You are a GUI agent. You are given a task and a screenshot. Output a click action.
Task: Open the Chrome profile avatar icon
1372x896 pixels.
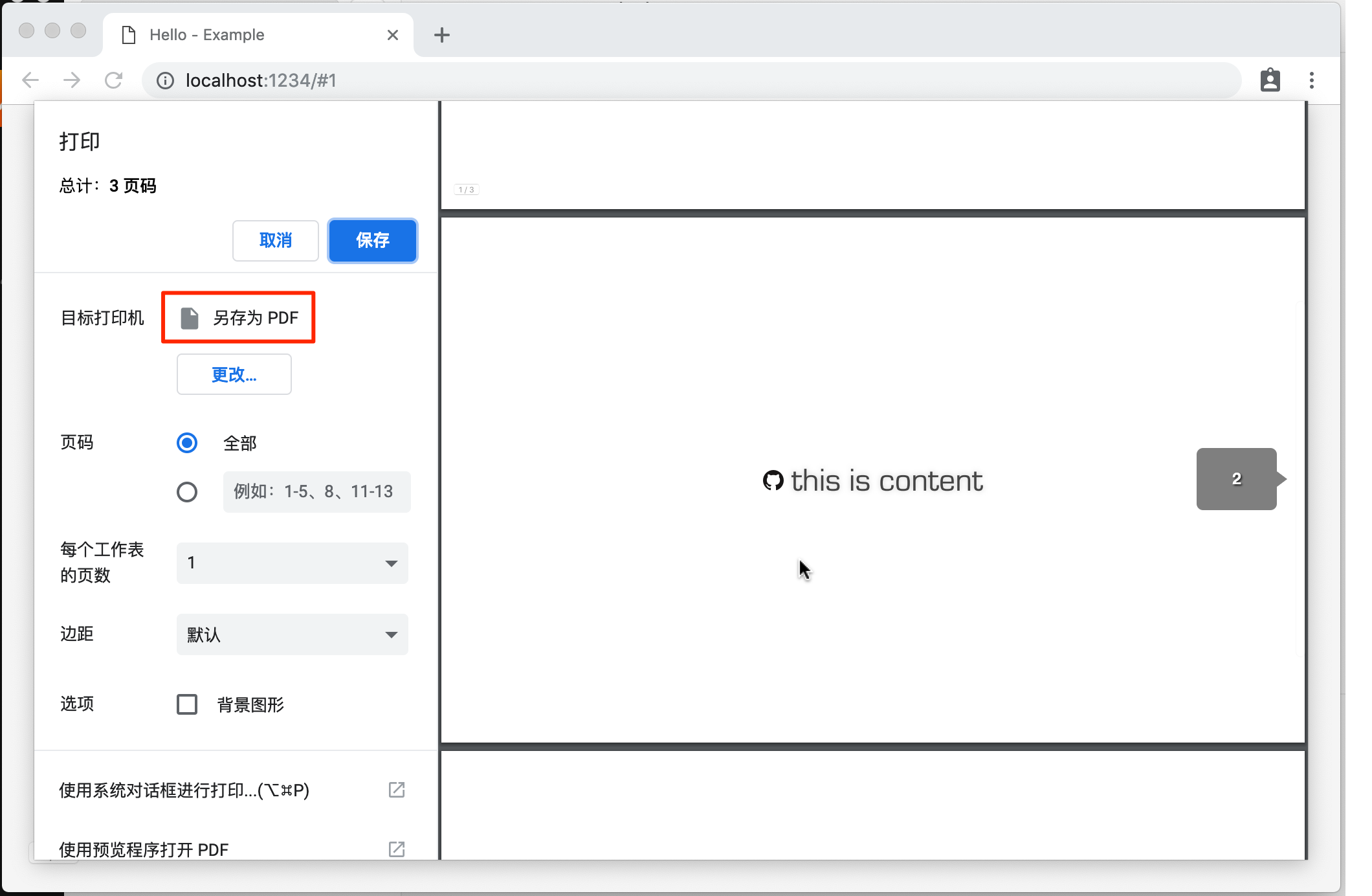(x=1270, y=80)
